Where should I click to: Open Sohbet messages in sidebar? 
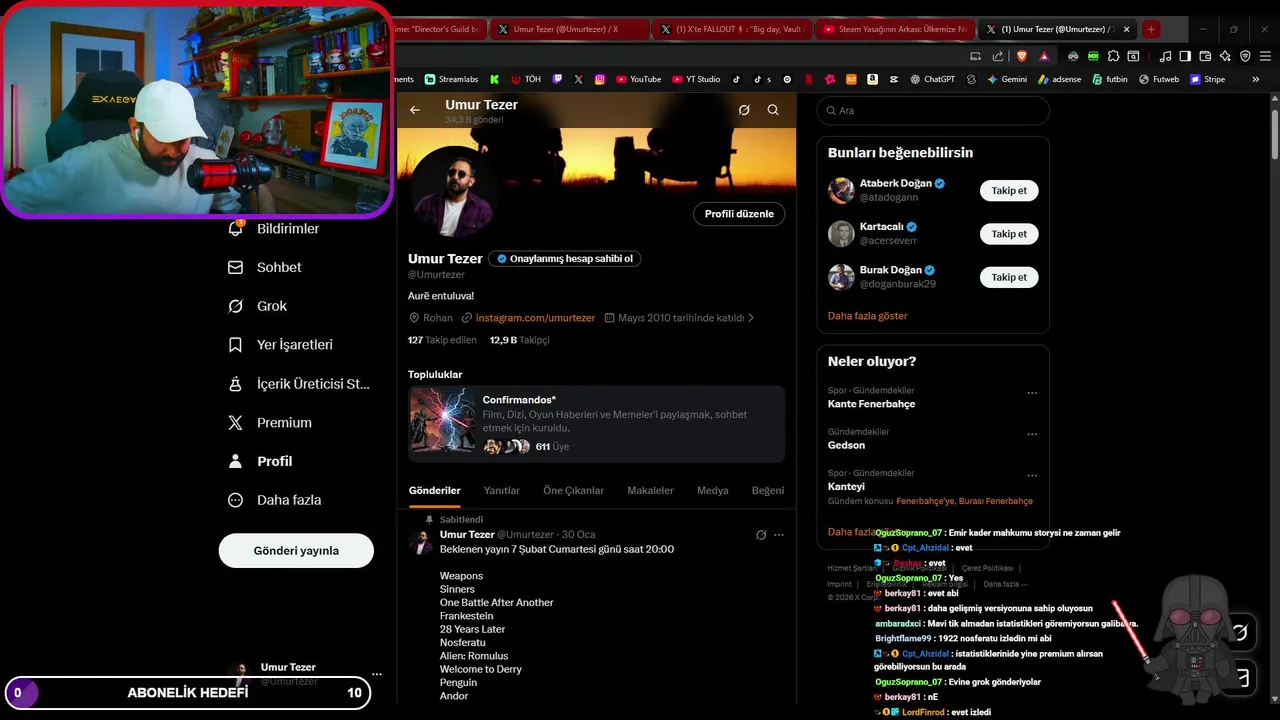(x=265, y=267)
